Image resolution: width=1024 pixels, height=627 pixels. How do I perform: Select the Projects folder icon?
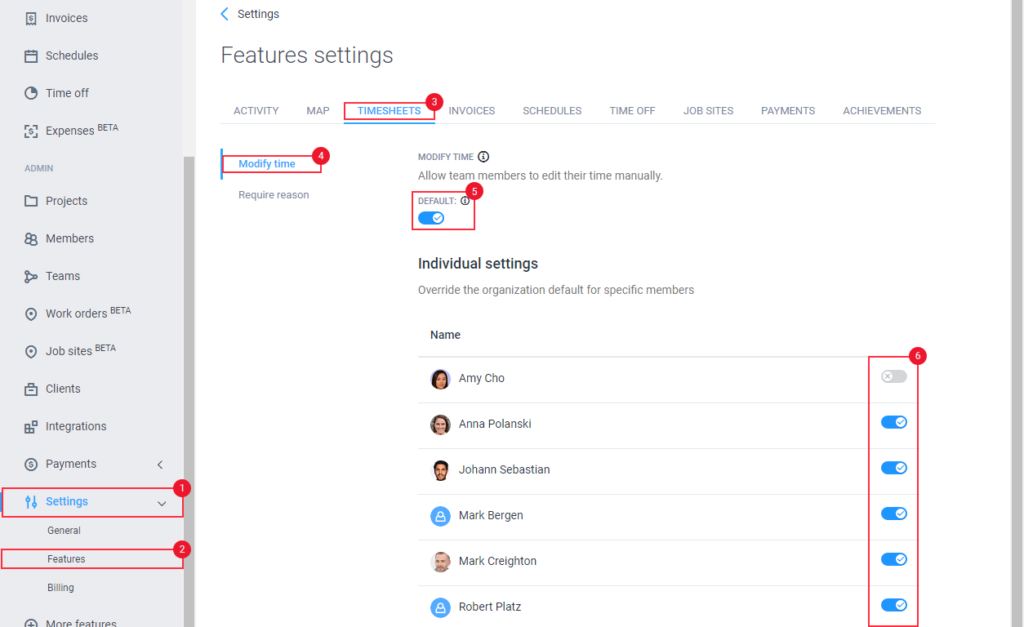tap(29, 200)
